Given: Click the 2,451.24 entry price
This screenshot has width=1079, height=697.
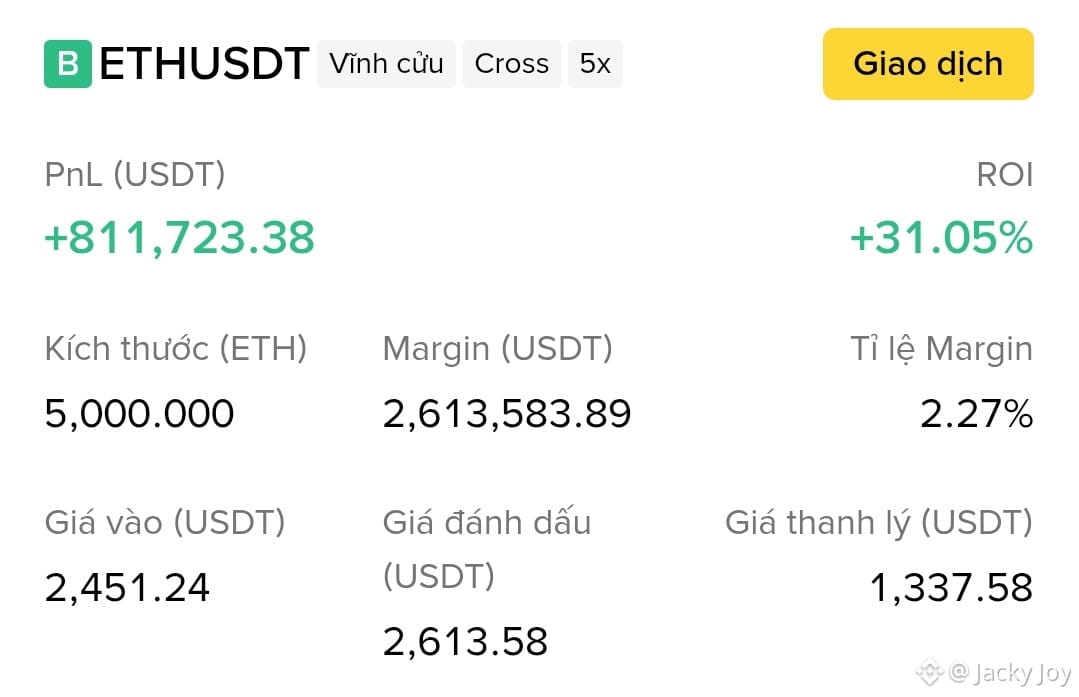Looking at the screenshot, I should 127,588.
